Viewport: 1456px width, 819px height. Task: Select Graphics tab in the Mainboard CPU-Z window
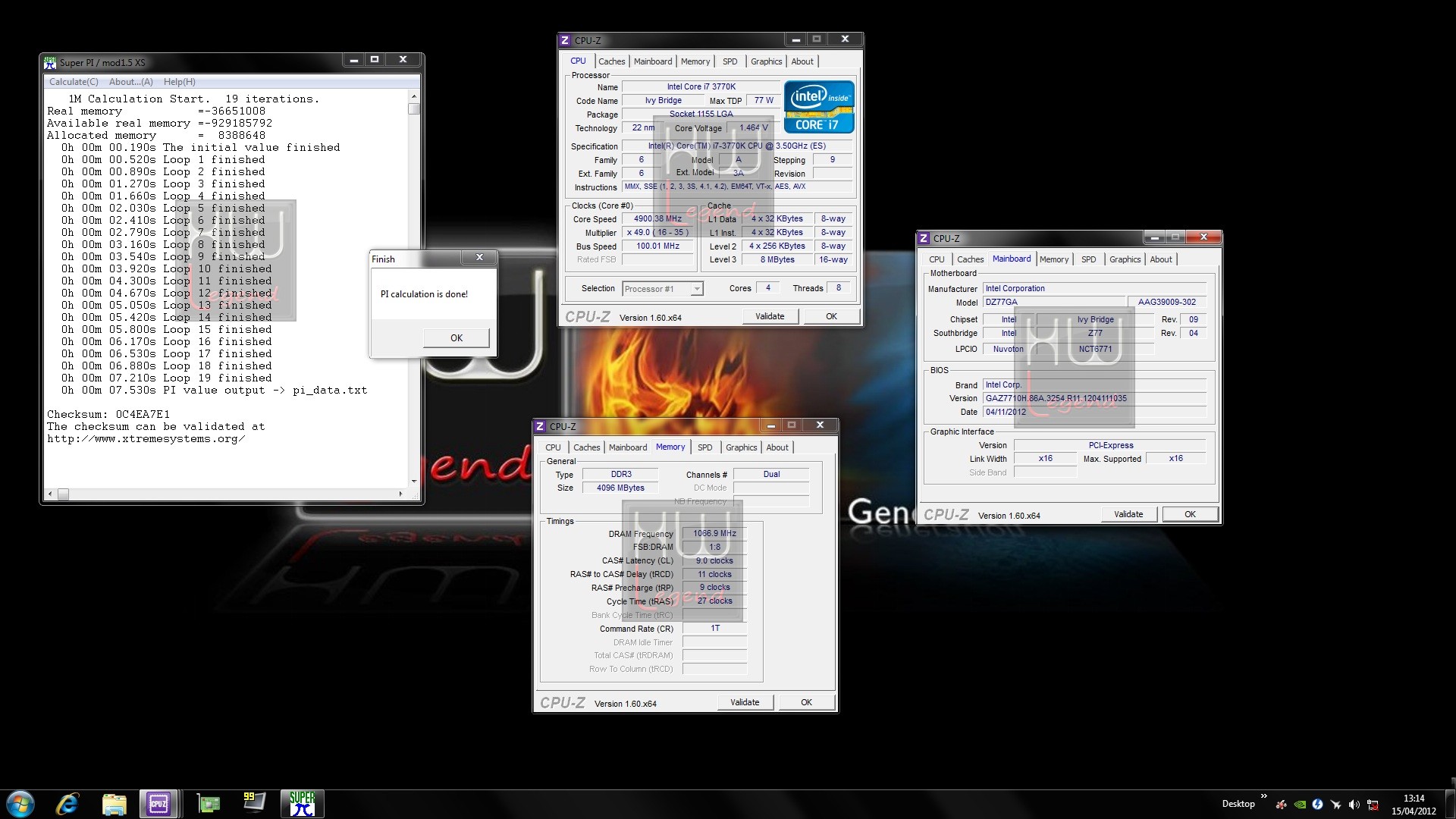coord(1125,259)
